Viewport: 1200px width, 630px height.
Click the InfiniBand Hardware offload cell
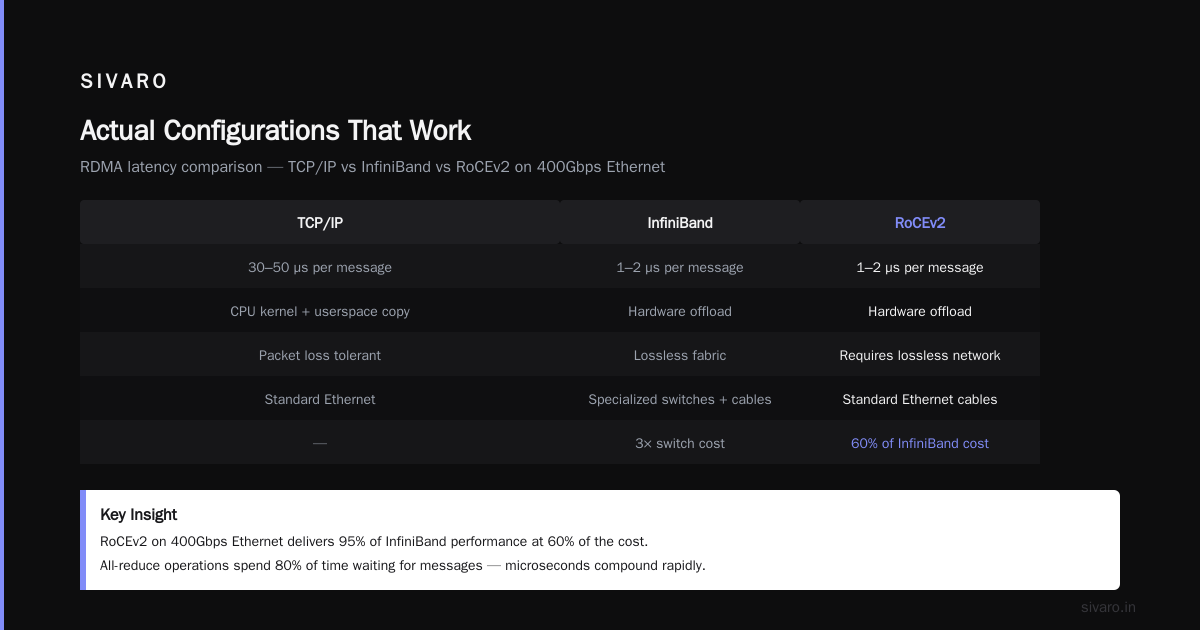680,311
